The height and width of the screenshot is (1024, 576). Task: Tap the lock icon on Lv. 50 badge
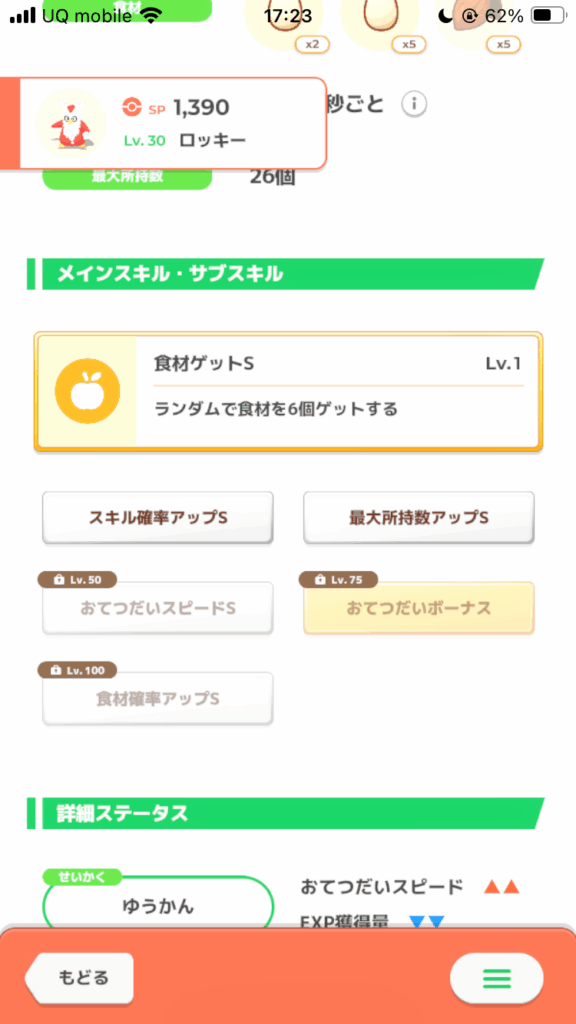click(59, 579)
